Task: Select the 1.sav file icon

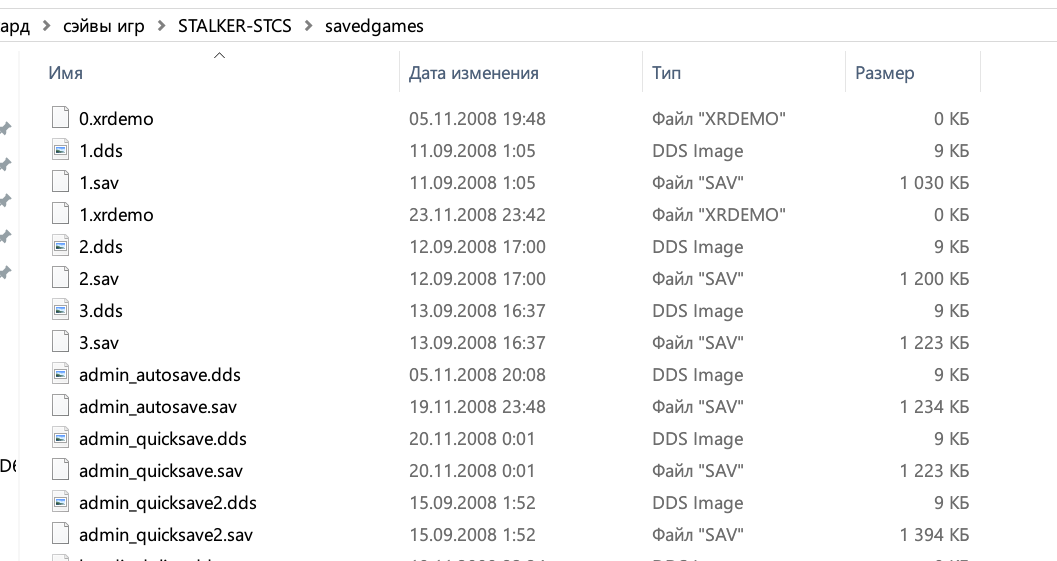Action: 61,182
